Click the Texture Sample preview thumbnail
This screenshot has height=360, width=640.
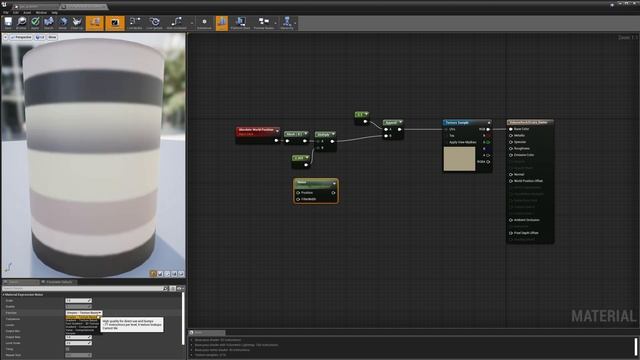[459, 158]
